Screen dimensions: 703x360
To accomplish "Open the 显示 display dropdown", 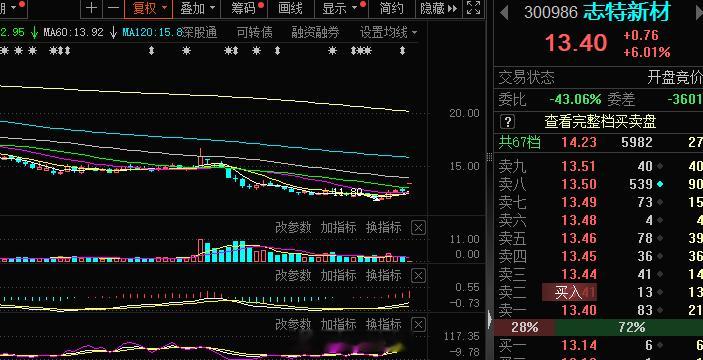I will (x=340, y=8).
